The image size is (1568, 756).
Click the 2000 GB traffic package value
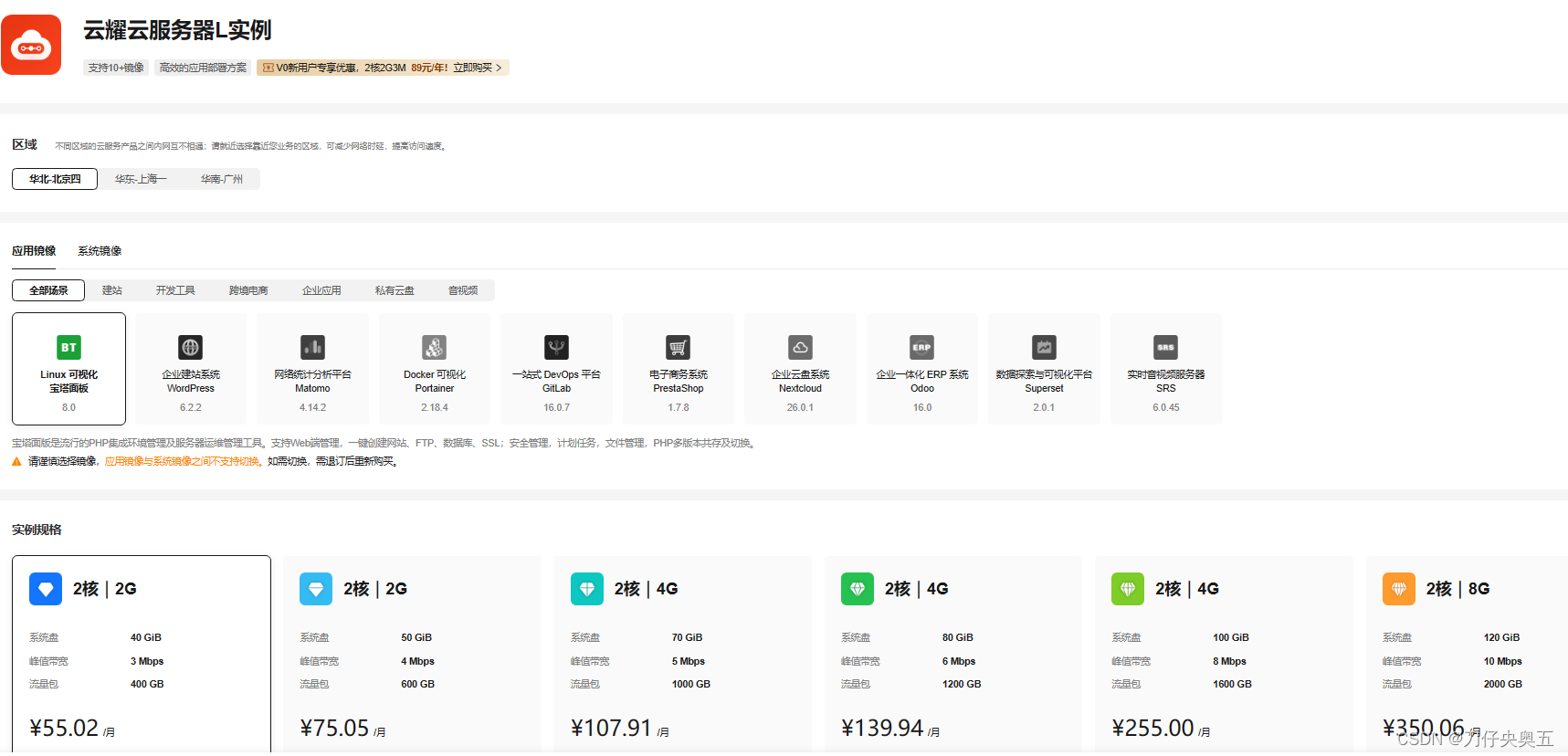tap(1503, 685)
